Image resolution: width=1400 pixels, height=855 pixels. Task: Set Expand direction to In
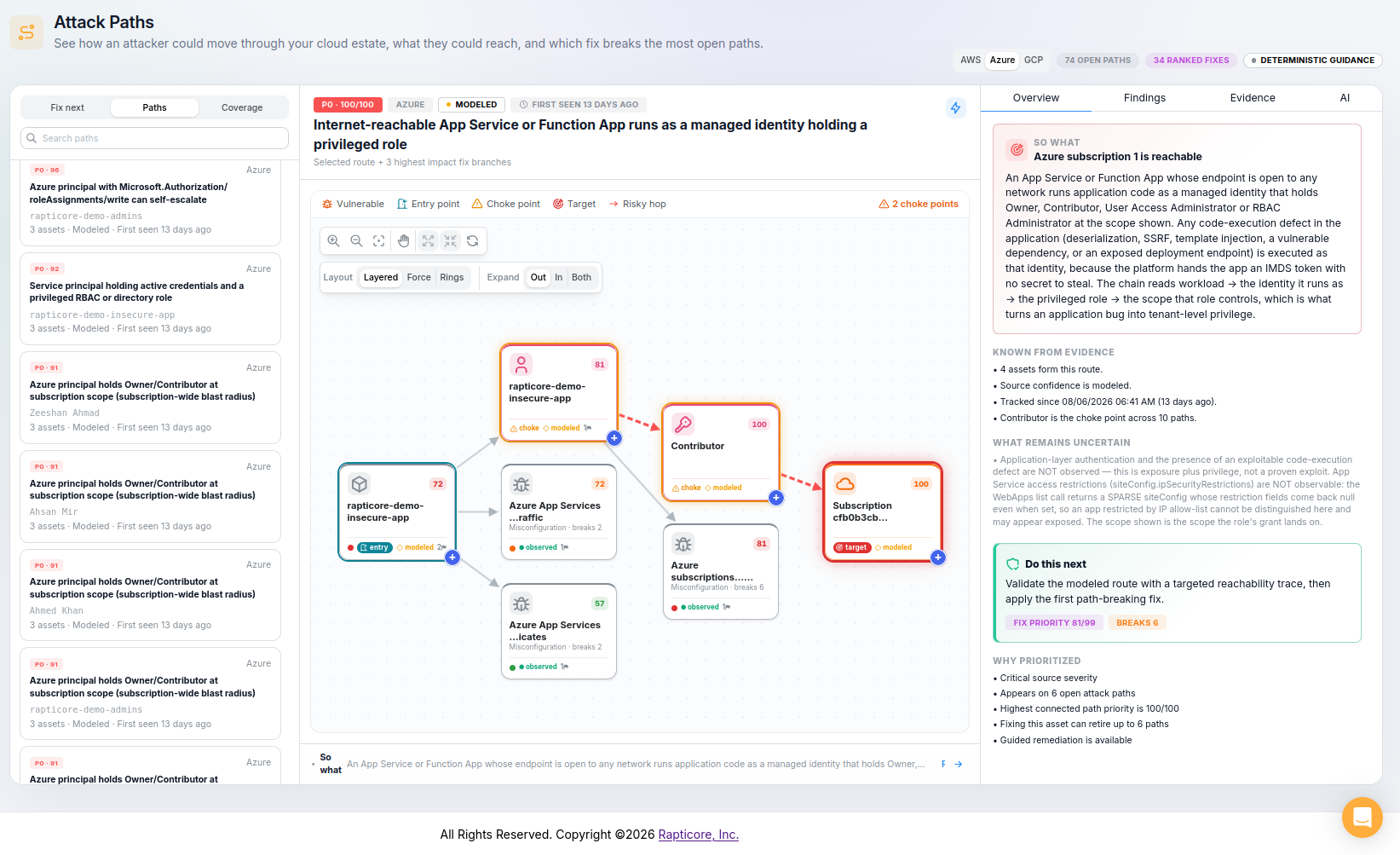point(559,278)
